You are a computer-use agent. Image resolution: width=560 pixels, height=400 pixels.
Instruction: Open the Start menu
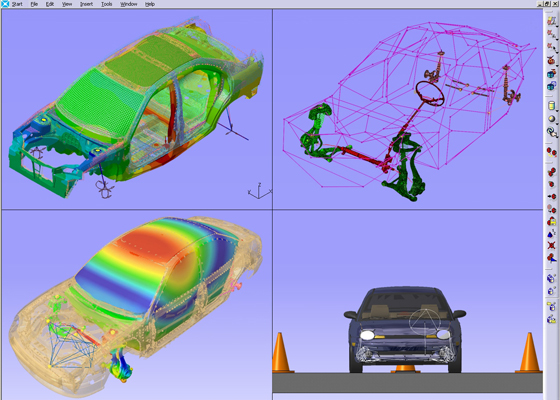point(17,4)
